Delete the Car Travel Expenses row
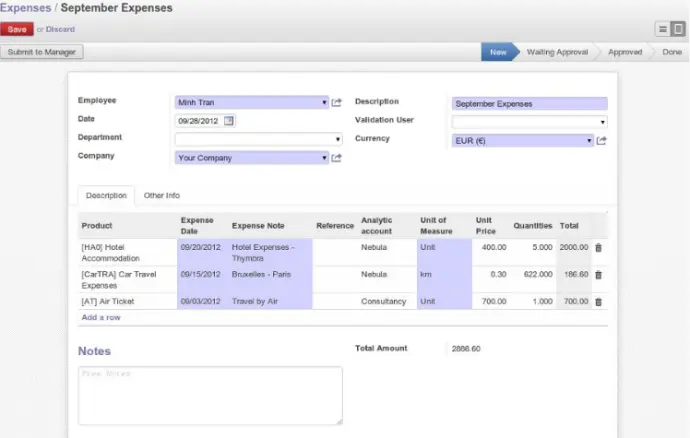The image size is (690, 438). click(x=598, y=274)
